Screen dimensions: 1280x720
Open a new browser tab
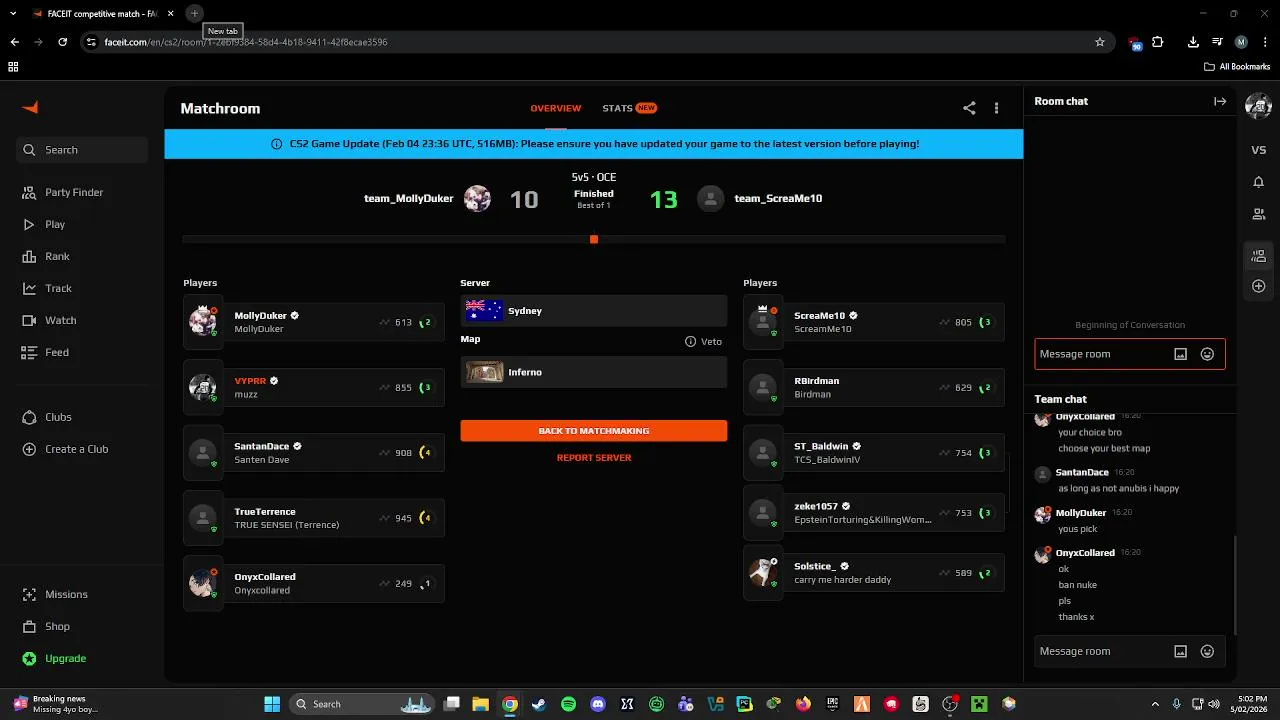coord(194,14)
